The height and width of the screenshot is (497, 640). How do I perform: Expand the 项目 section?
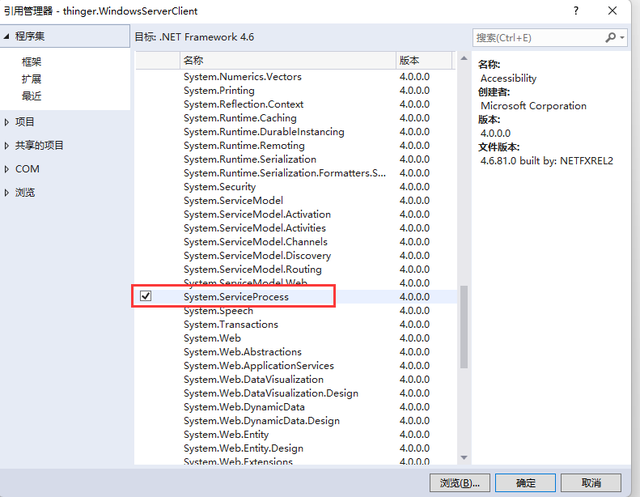6,122
